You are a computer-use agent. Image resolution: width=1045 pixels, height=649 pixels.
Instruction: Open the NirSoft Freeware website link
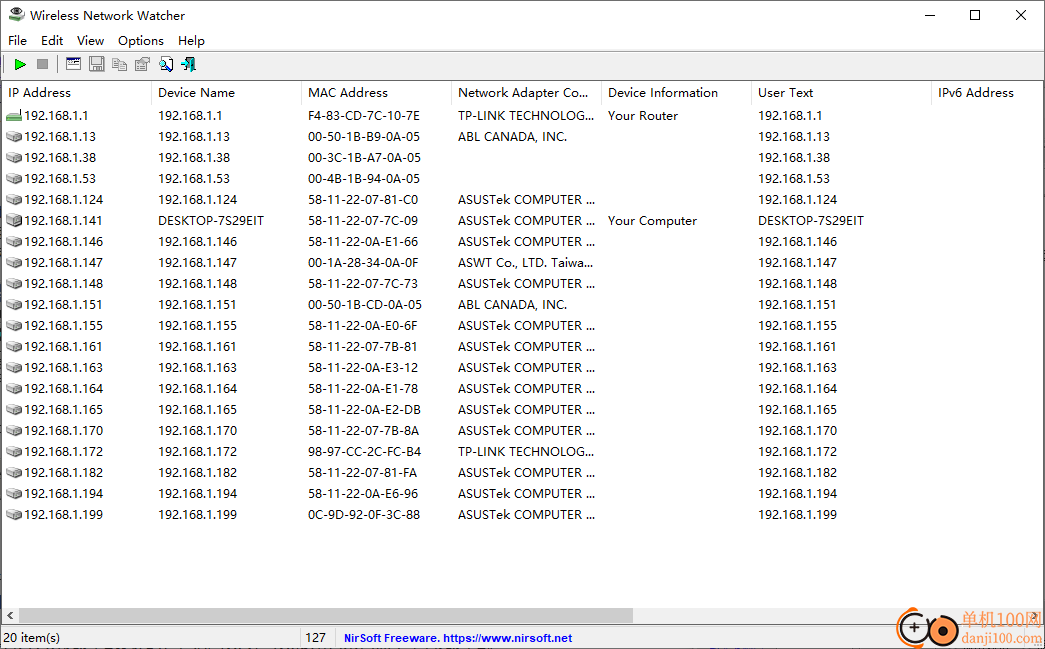pos(458,638)
